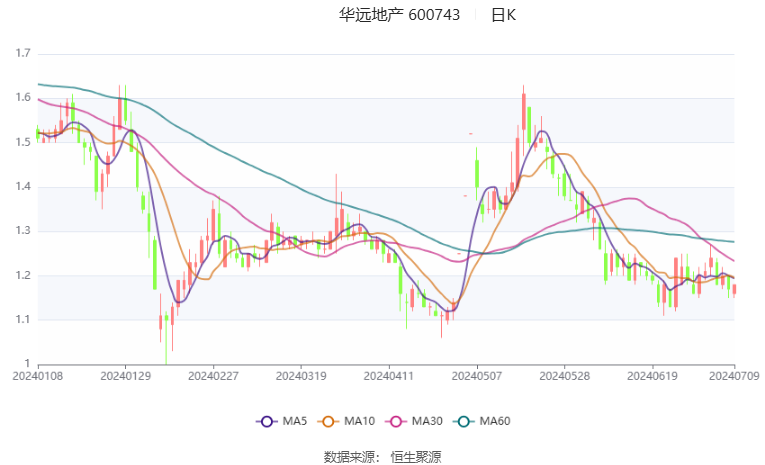Screen dimensions: 765x465
Task: Click the x-axis date 20240528
Action: [564, 376]
